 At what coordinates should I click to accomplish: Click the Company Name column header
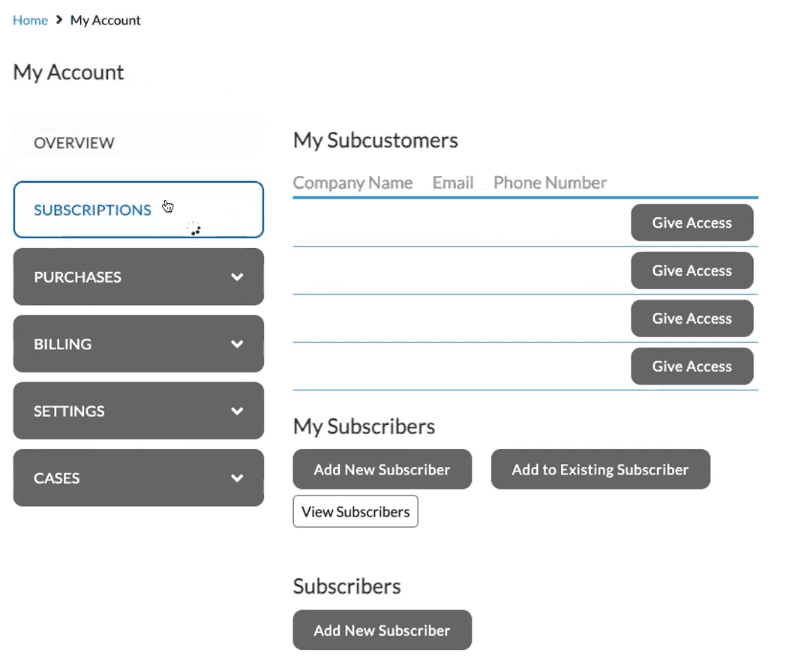tap(353, 183)
